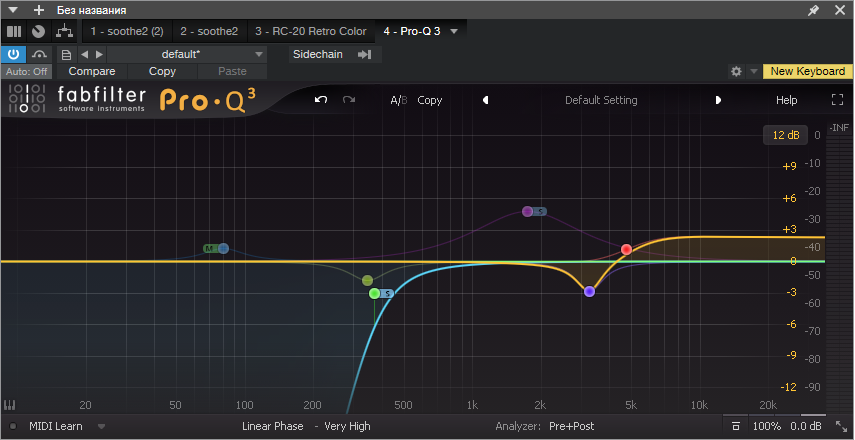Expand the arrow beside the gear icon
This screenshot has width=855, height=440.
tap(754, 71)
